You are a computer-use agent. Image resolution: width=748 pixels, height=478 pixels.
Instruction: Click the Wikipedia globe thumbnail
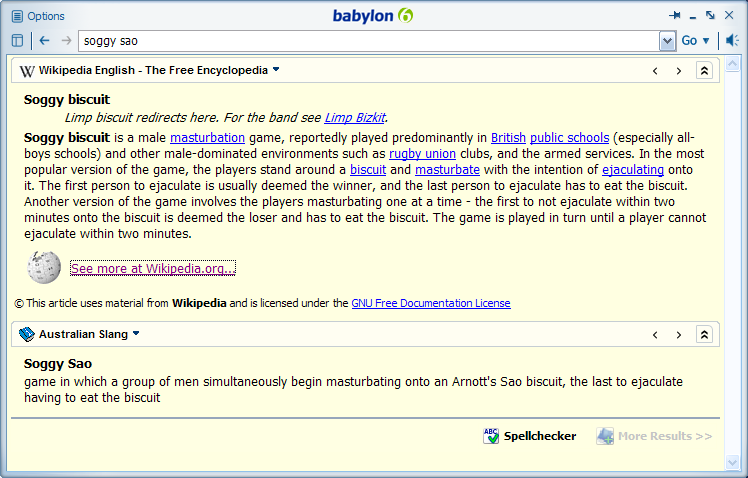44,267
